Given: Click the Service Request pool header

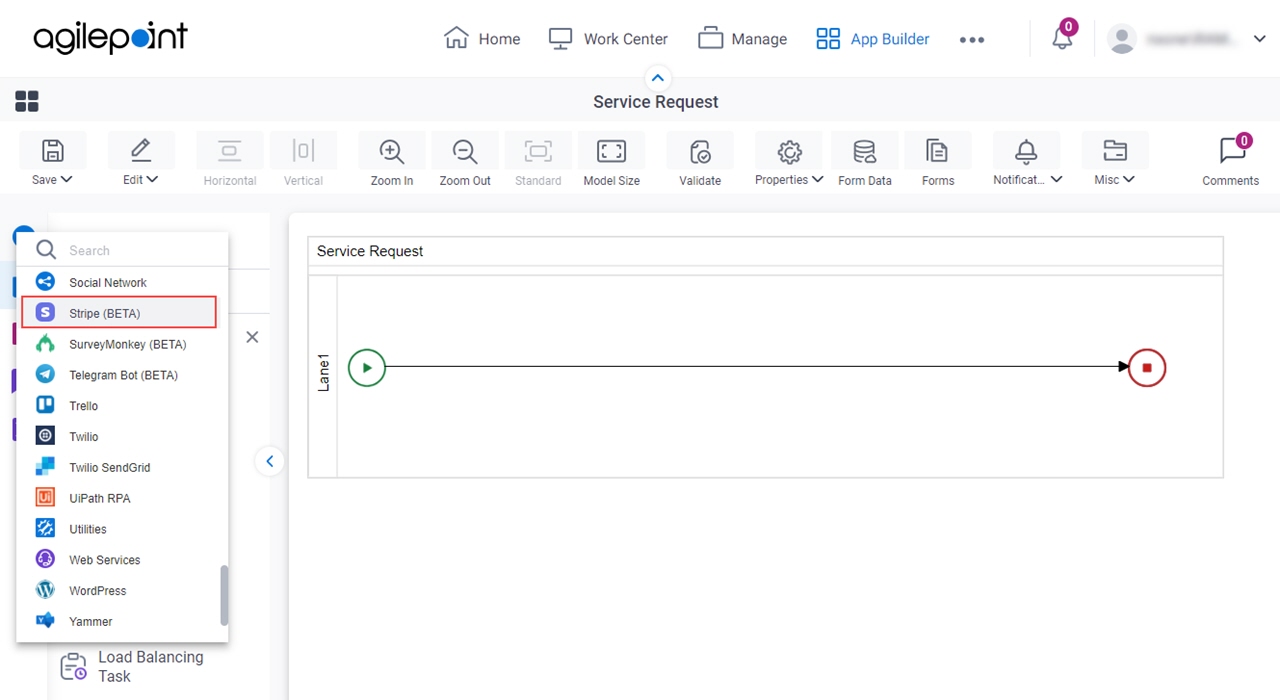Looking at the screenshot, I should click(x=766, y=251).
